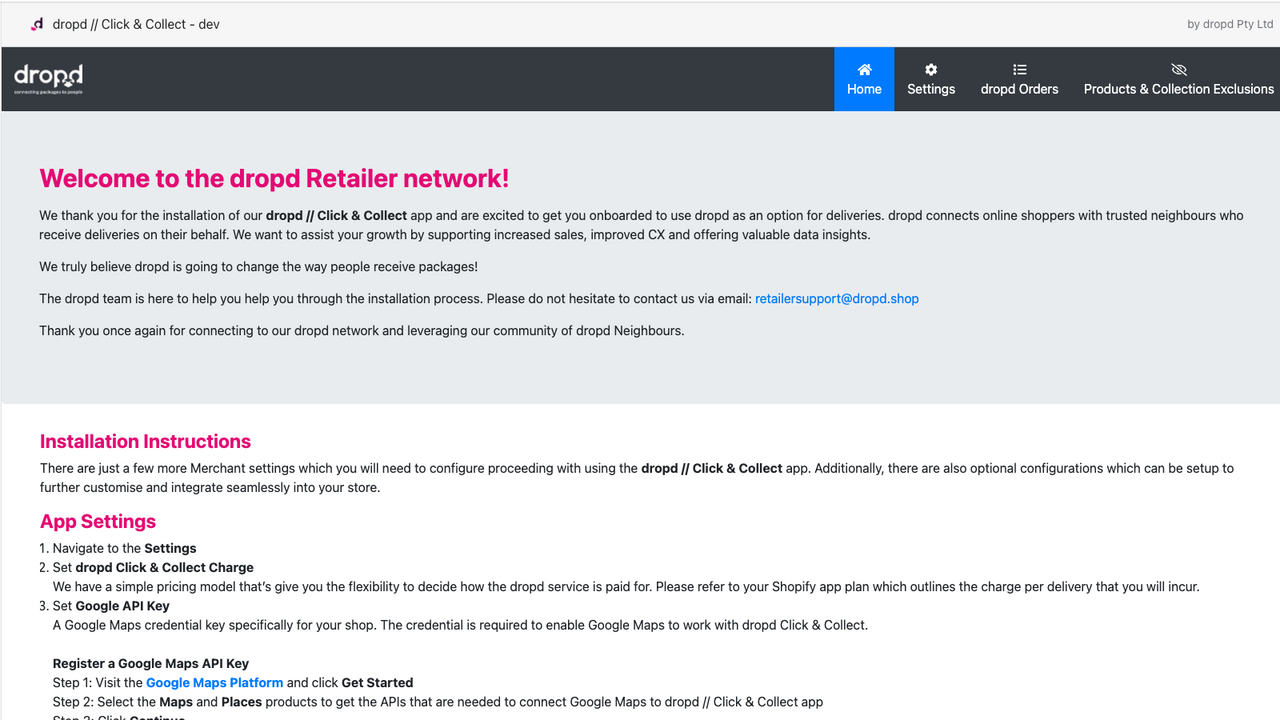Click the Settings gear icon
Screen dimensions: 1280x720
pyautogui.click(x=931, y=69)
